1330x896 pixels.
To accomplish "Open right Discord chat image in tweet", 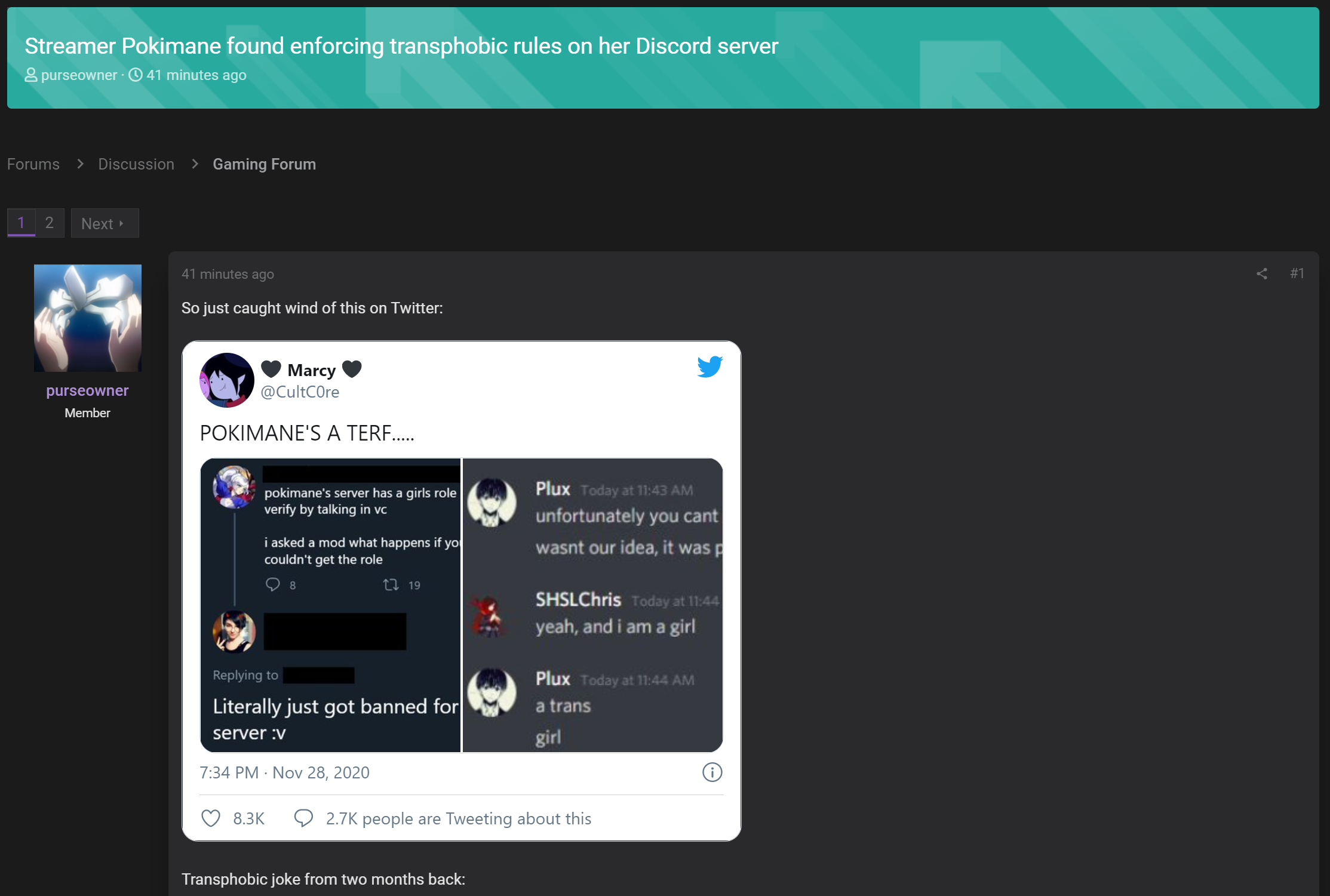I will pos(592,605).
